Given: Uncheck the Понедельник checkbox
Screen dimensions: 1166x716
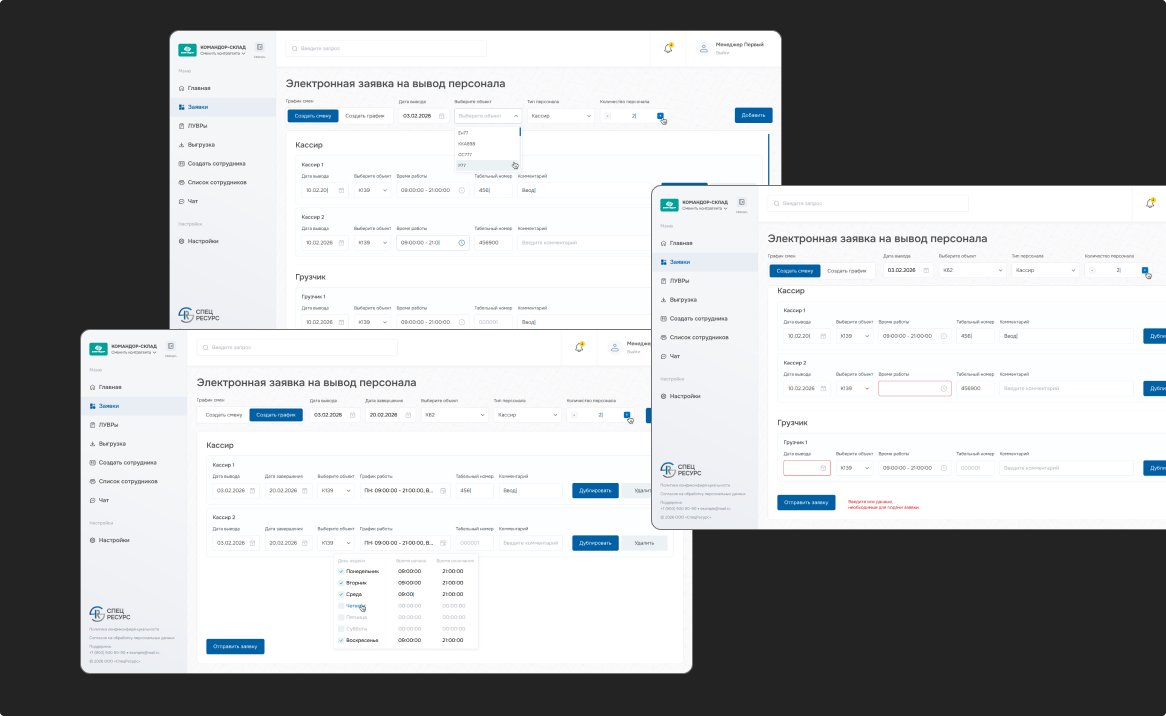Looking at the screenshot, I should tap(341, 571).
